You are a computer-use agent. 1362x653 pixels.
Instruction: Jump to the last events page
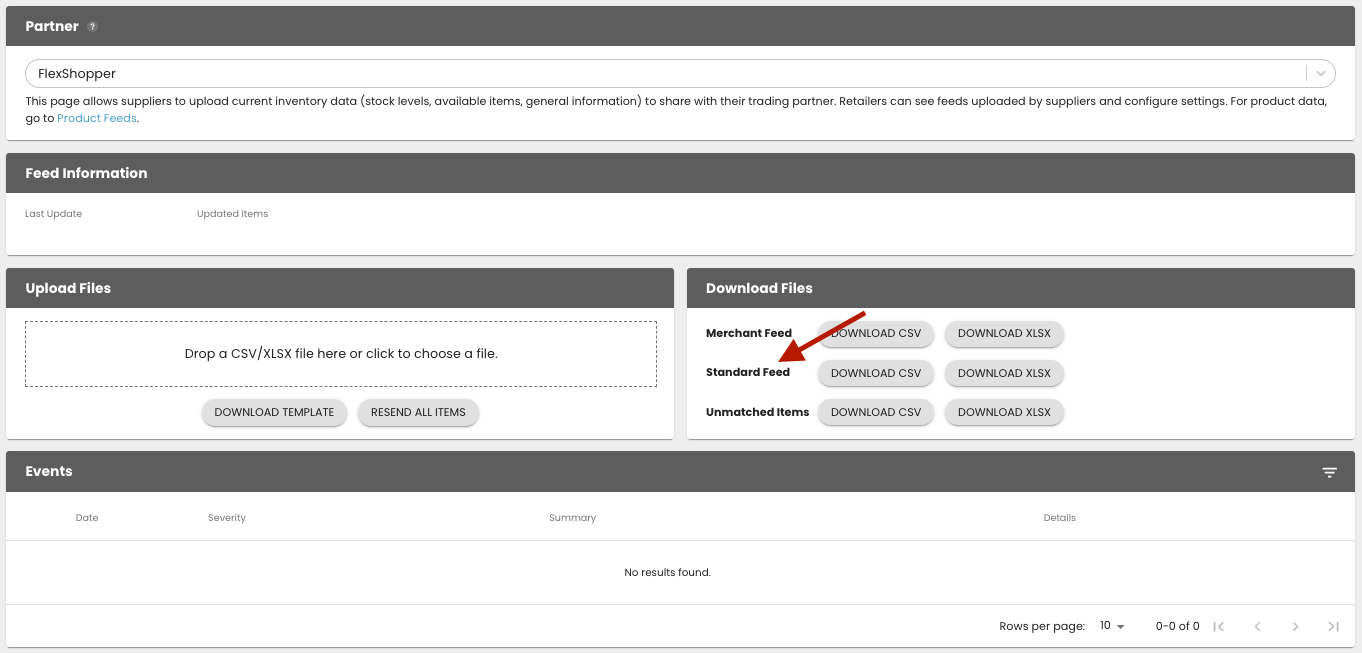point(1333,626)
